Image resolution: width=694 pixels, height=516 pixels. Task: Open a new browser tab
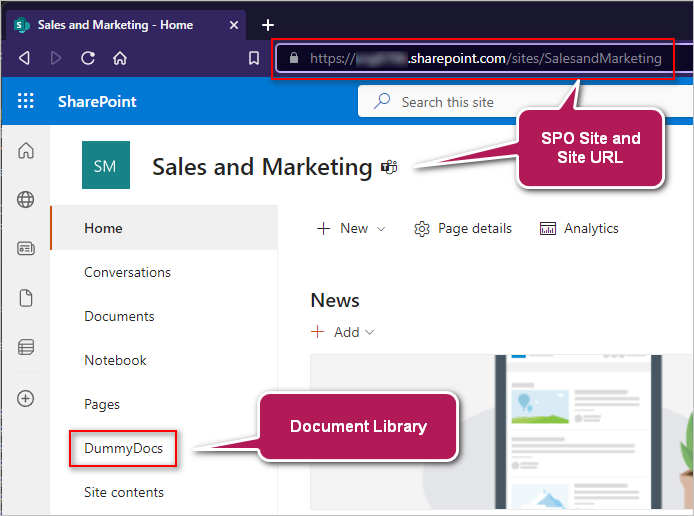(268, 25)
